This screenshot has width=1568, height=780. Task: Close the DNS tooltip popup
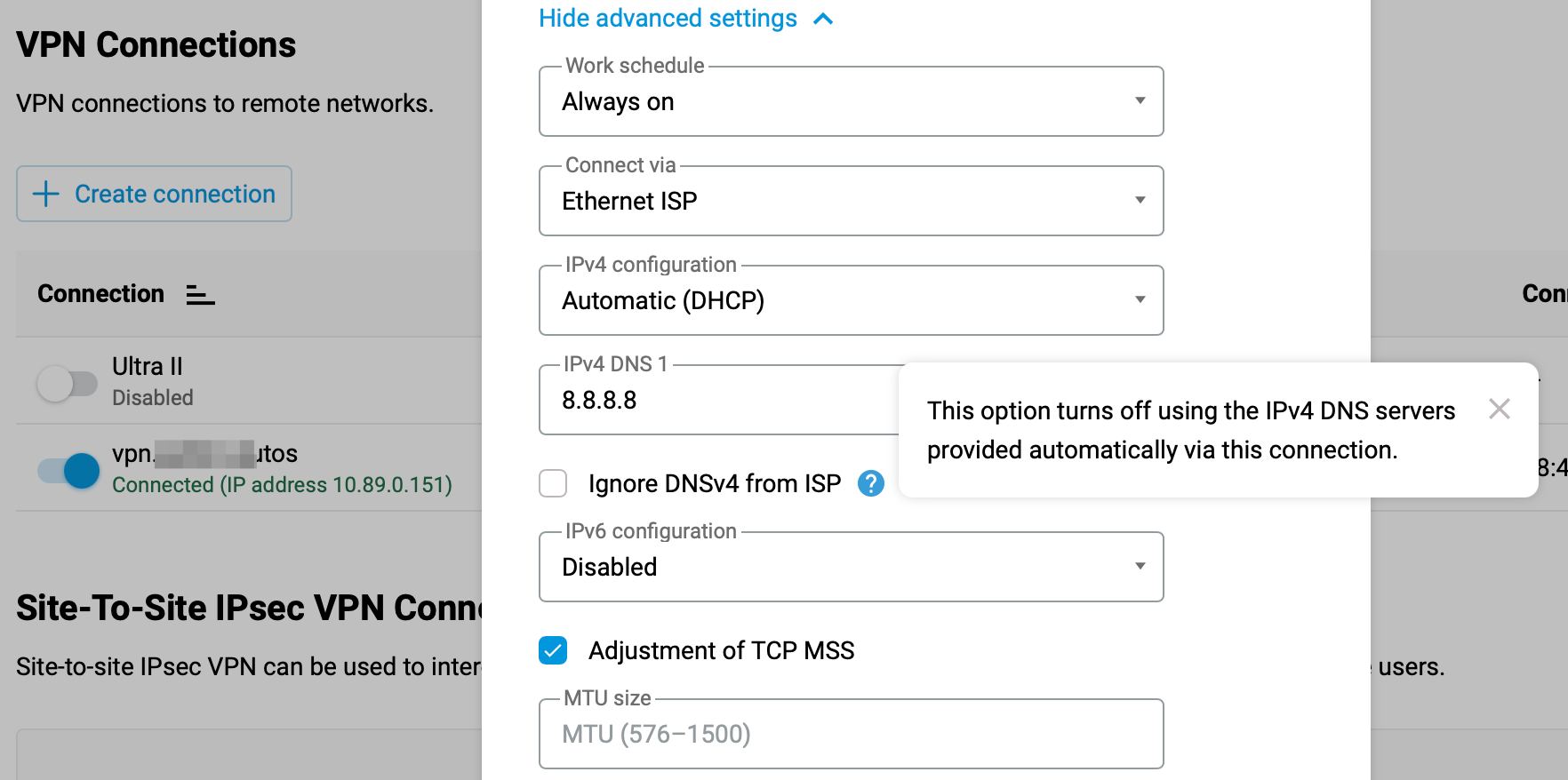click(x=1499, y=409)
